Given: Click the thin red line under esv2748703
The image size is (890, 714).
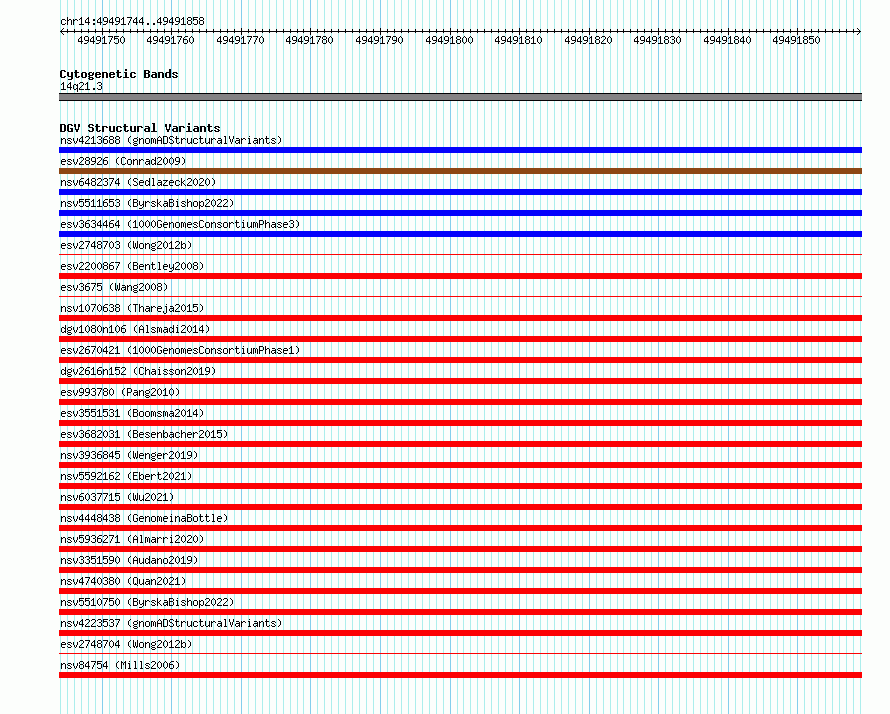Looking at the screenshot, I should coord(460,255).
